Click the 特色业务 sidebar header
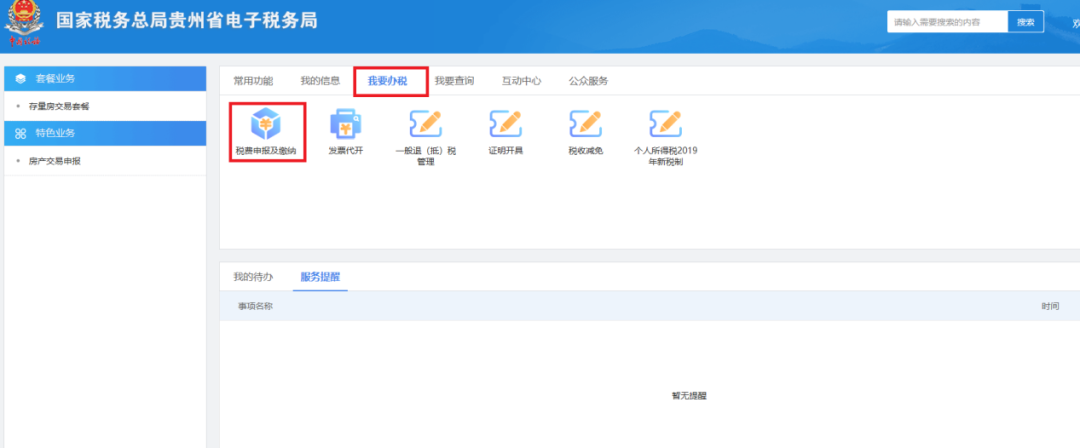The width and height of the screenshot is (1080, 448). pos(105,133)
